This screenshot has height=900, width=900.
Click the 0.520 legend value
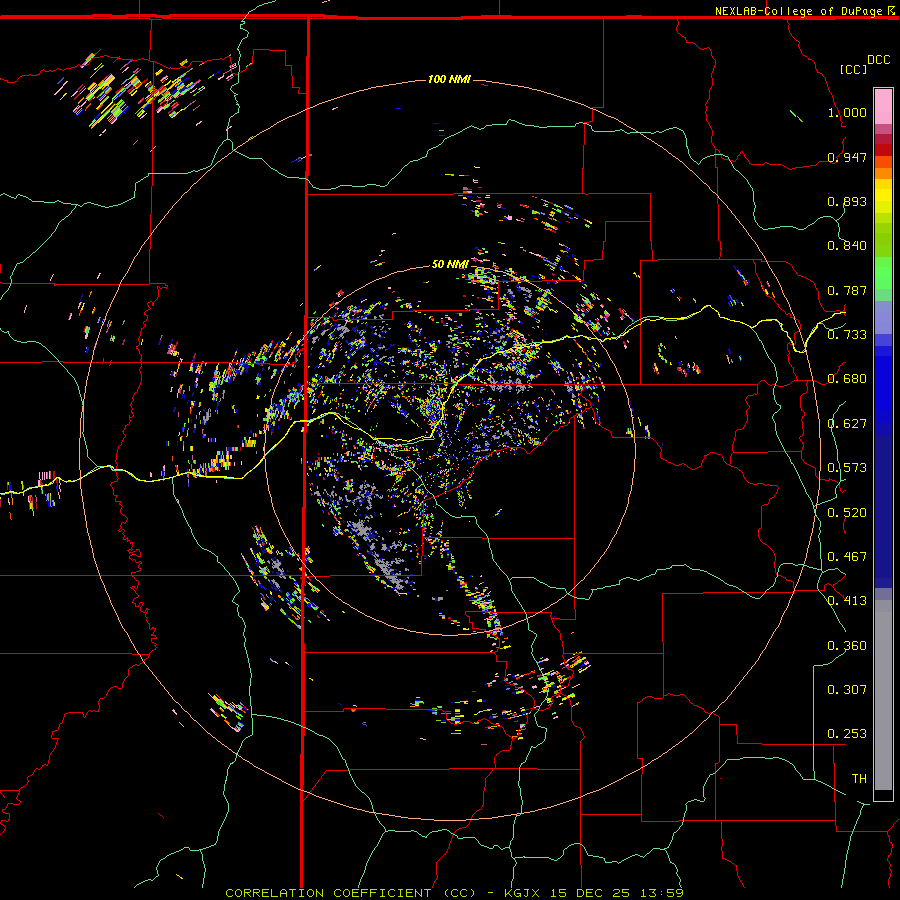pos(847,513)
